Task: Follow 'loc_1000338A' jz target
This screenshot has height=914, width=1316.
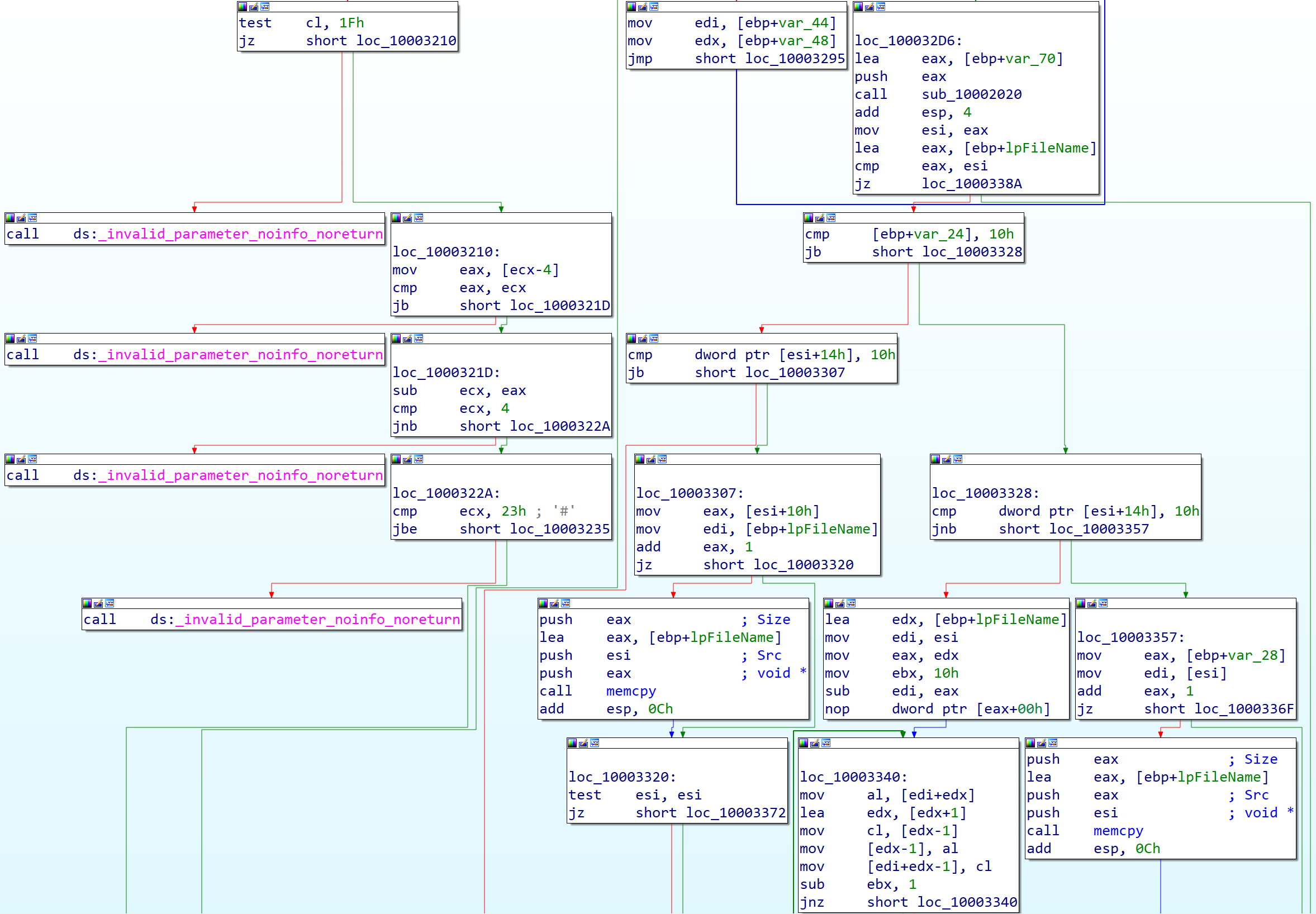Action: point(972,184)
